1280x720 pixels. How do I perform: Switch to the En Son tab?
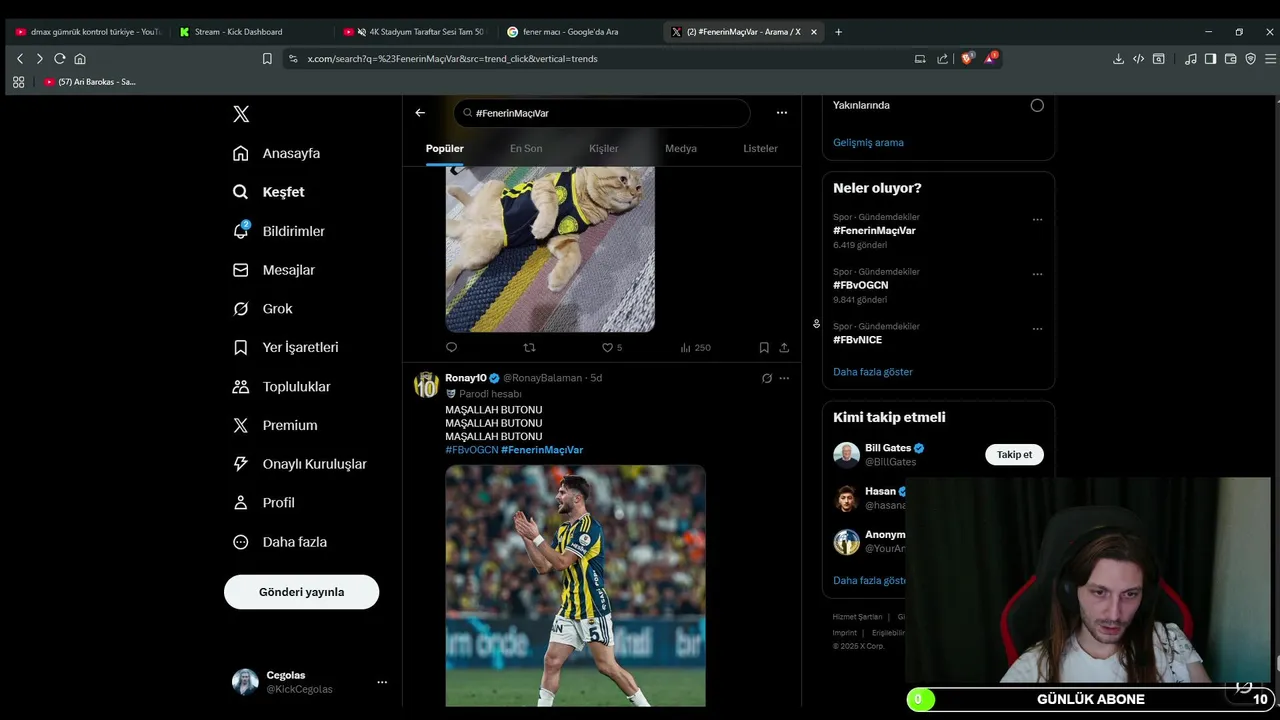(526, 148)
